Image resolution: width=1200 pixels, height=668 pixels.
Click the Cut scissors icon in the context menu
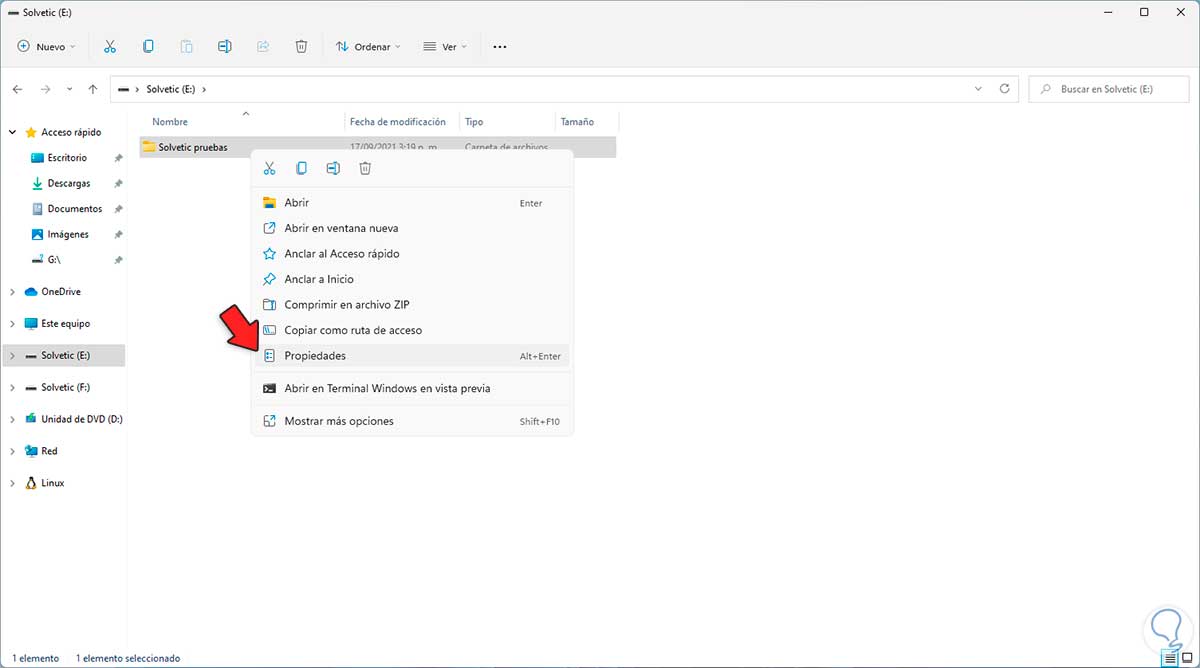tap(269, 168)
